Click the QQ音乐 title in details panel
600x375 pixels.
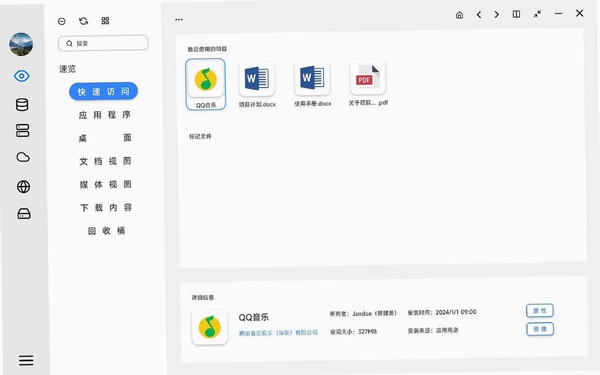tap(253, 317)
